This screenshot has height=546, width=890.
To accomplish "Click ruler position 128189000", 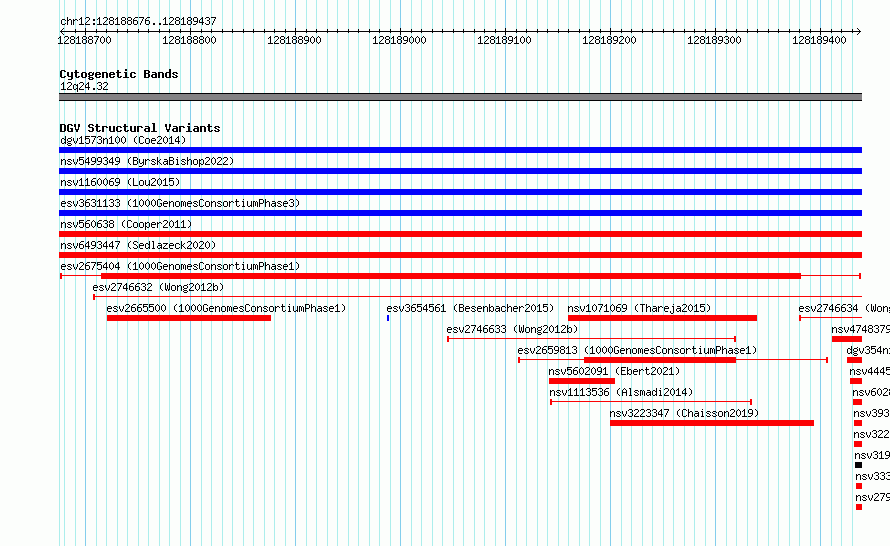I will (x=399, y=40).
